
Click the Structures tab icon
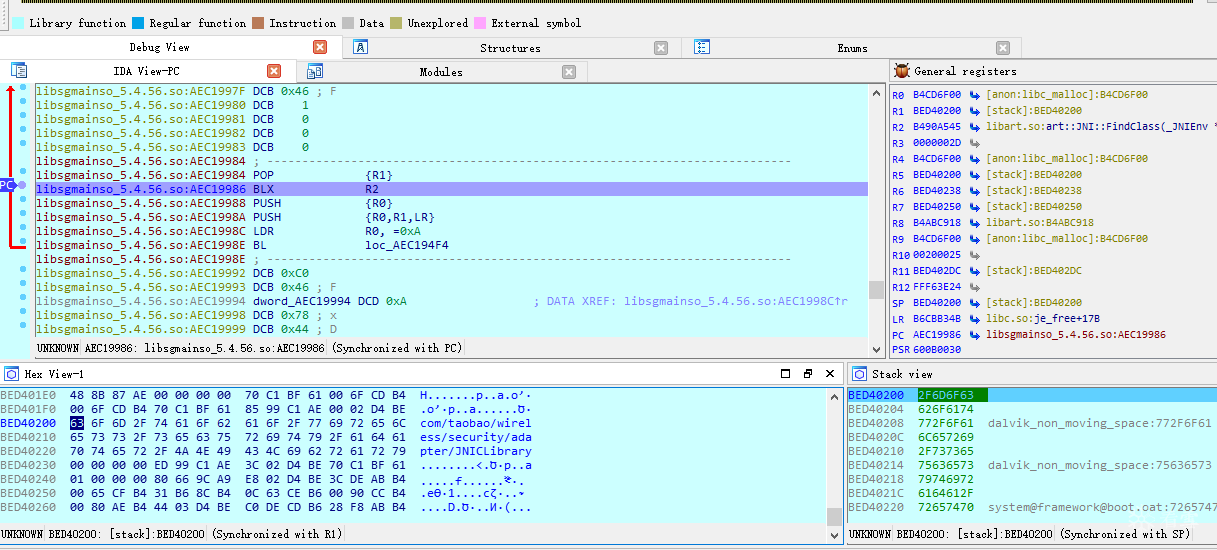361,47
